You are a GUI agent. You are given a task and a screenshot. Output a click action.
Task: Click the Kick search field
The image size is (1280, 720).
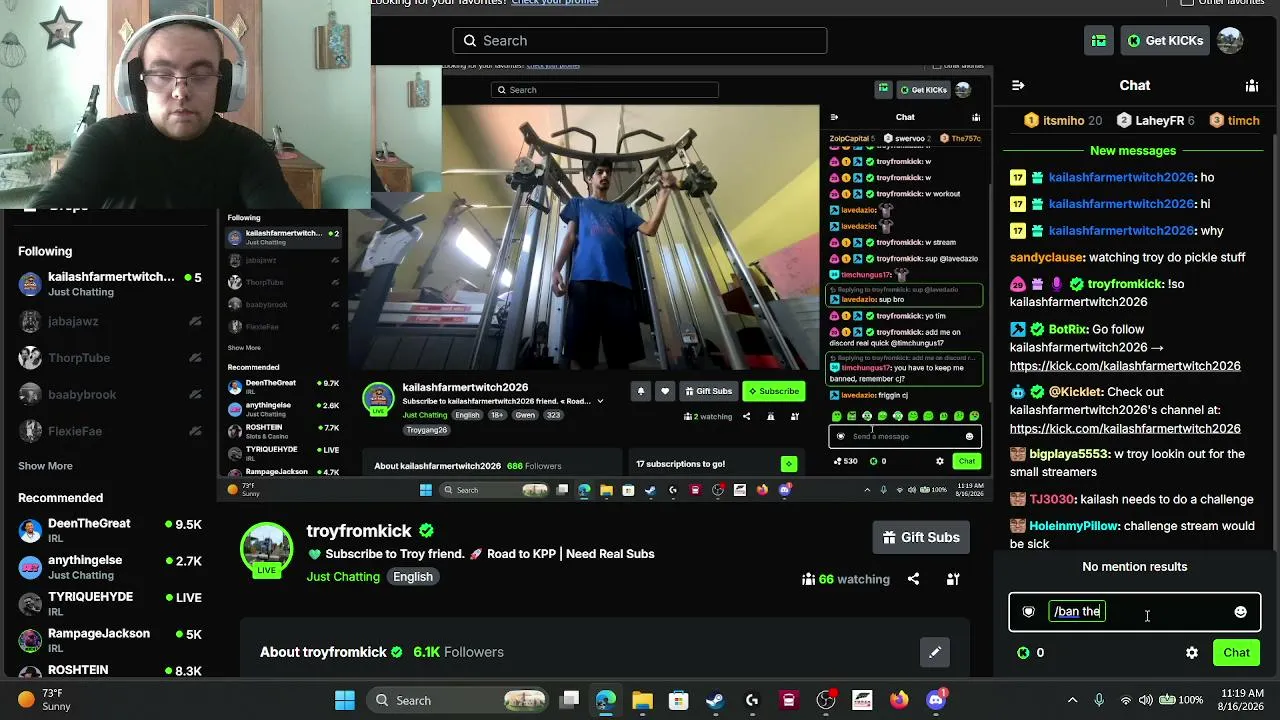[640, 41]
